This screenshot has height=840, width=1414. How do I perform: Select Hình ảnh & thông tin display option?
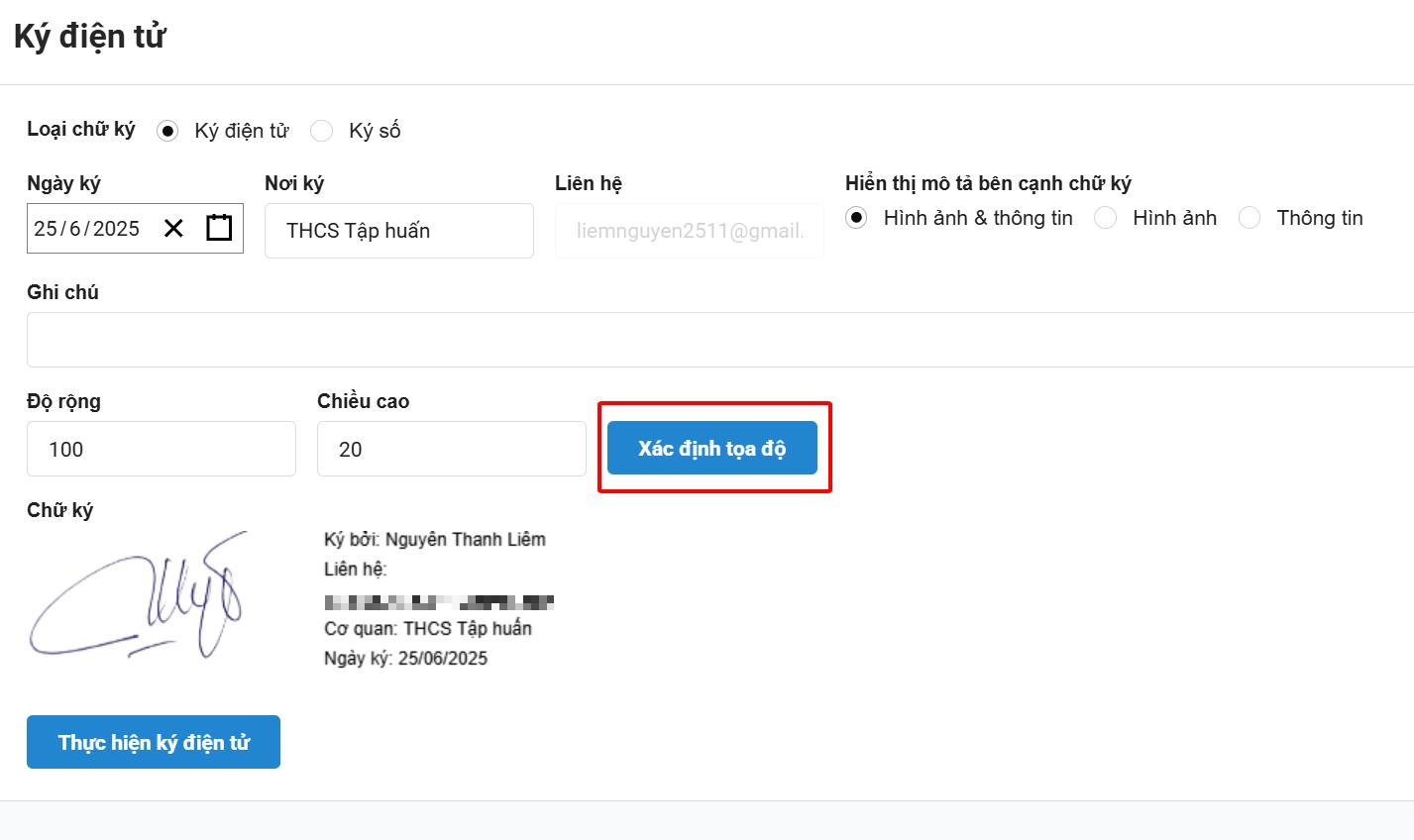tap(856, 218)
